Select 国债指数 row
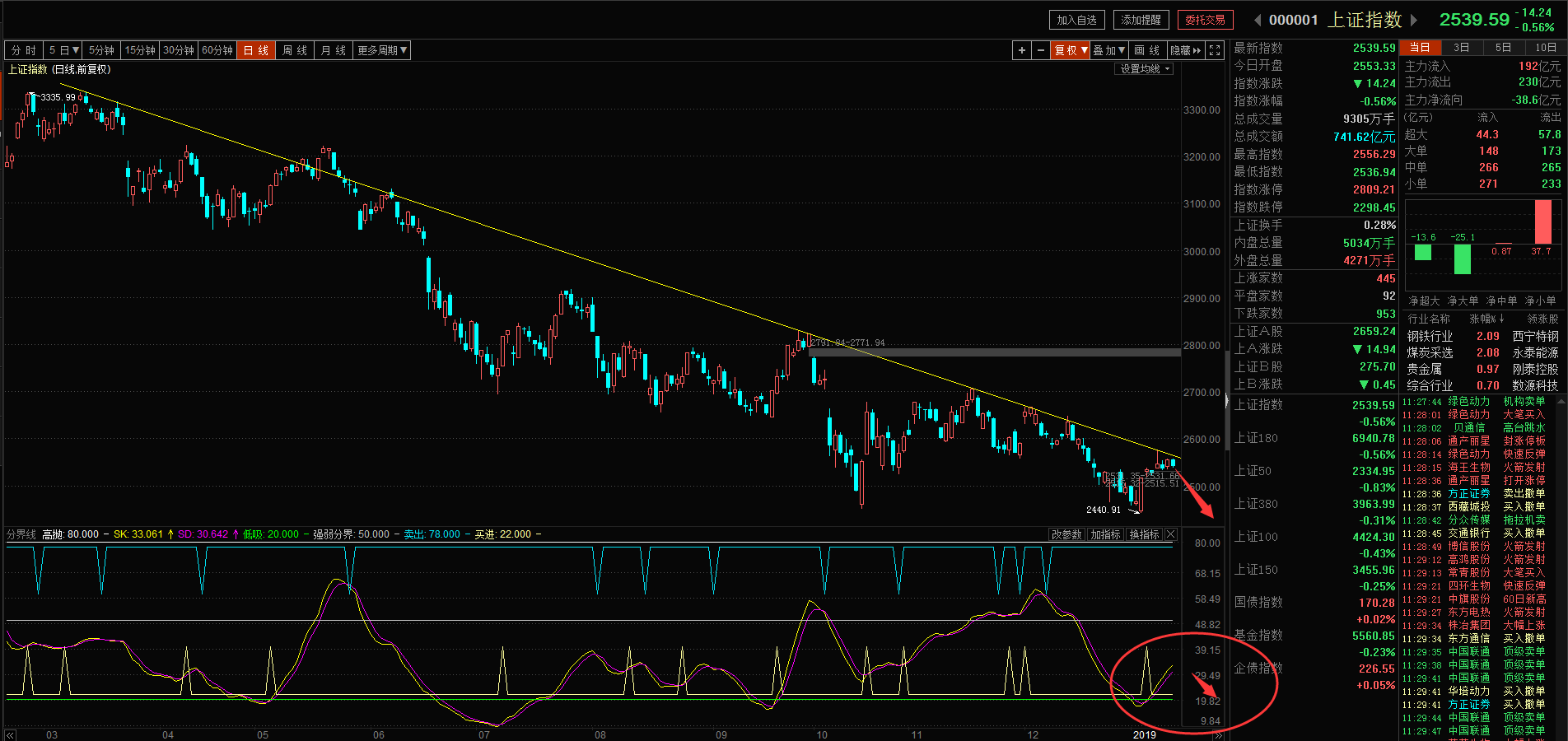Viewport: 1568px width, 741px height. click(x=1314, y=611)
